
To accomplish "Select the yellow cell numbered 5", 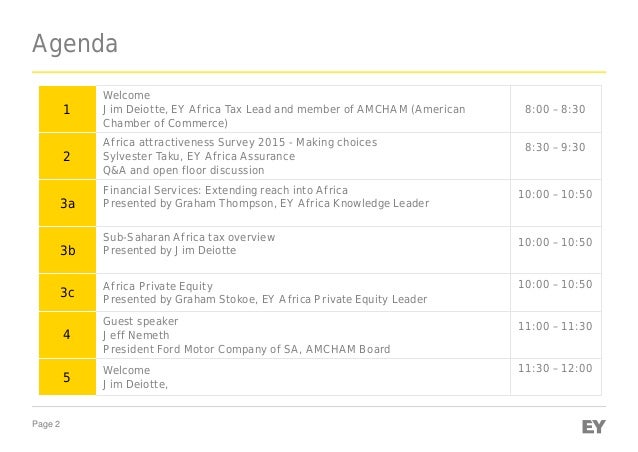I will coord(67,377).
